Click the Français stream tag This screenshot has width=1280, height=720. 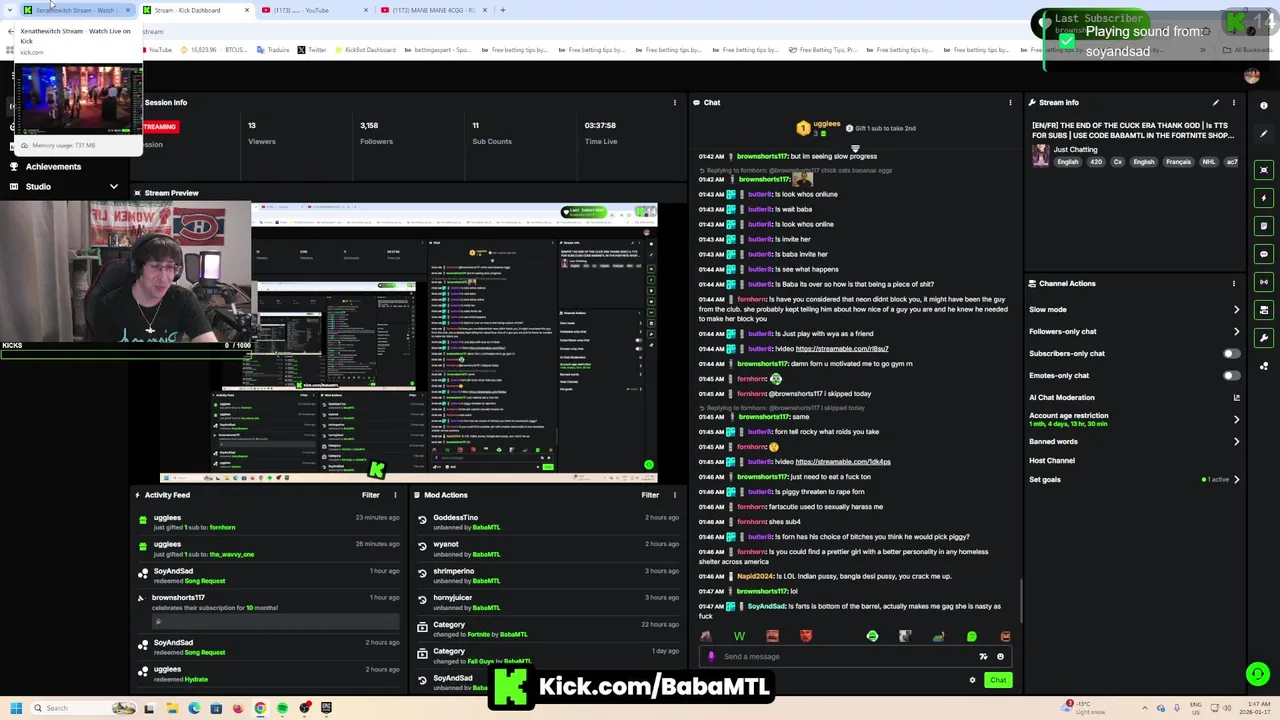pyautogui.click(x=1178, y=162)
